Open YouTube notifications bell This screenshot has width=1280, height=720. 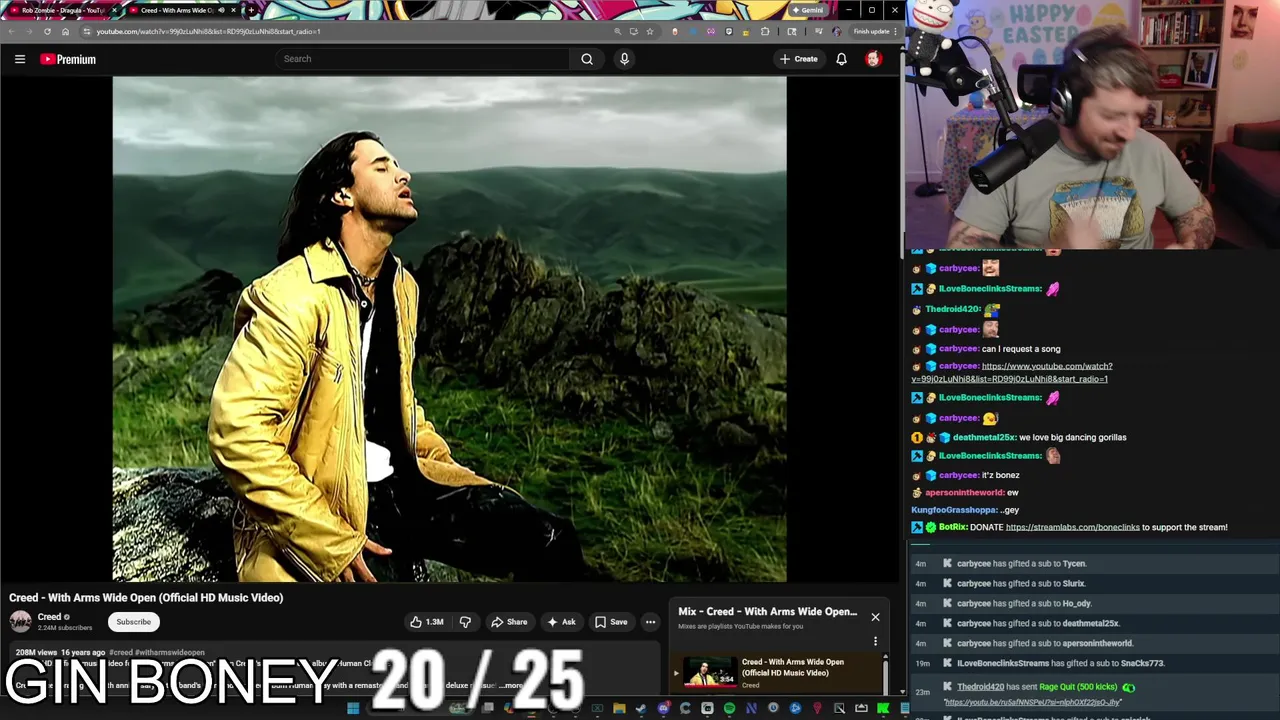(841, 59)
